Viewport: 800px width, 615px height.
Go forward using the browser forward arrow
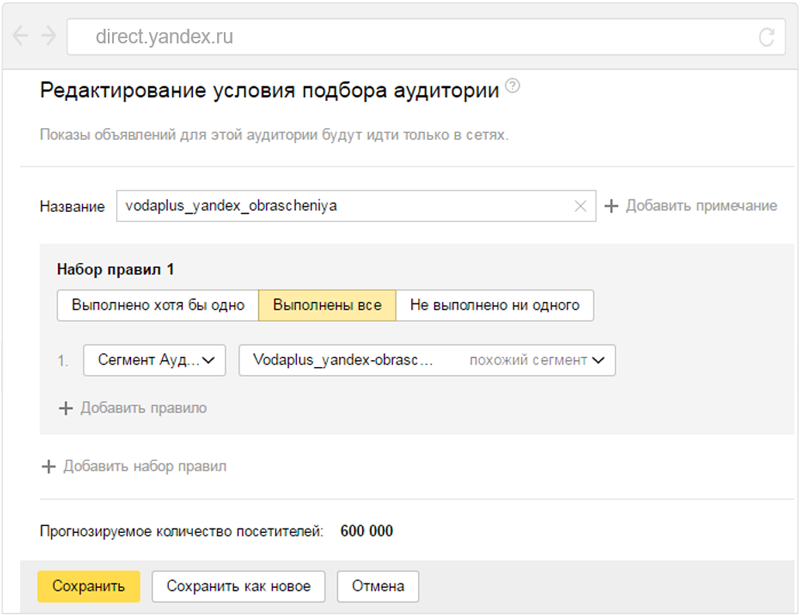48,36
